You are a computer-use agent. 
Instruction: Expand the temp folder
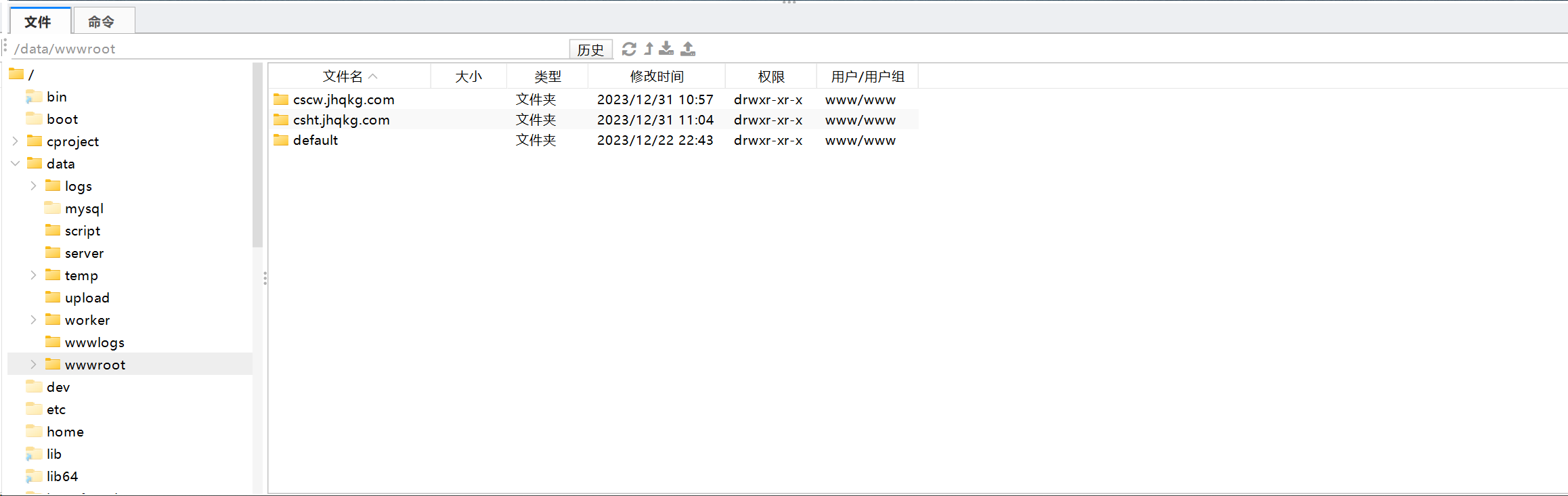click(33, 275)
